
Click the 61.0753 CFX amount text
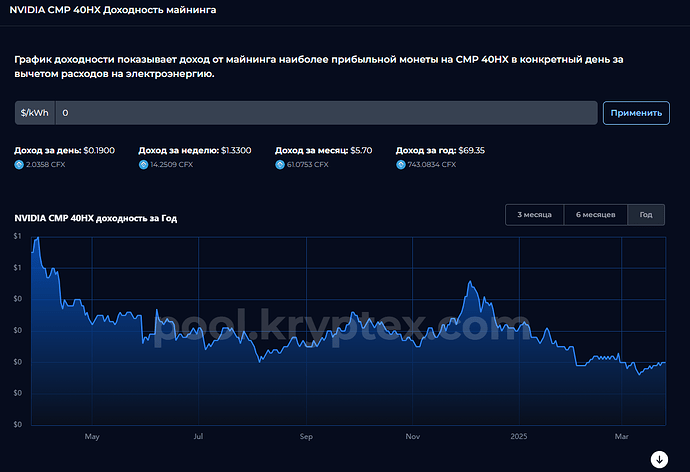click(308, 165)
